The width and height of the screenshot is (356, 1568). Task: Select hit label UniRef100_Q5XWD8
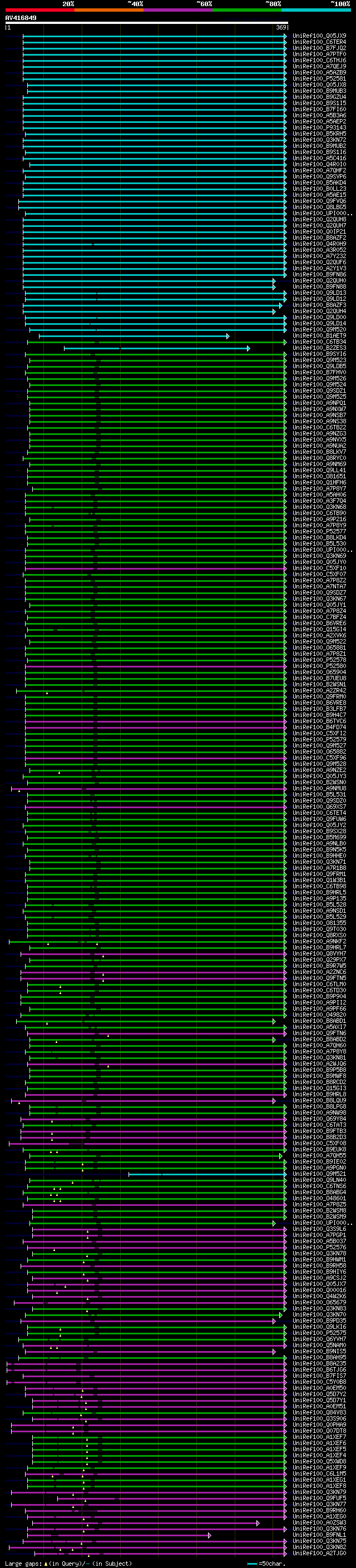[319, 1461]
